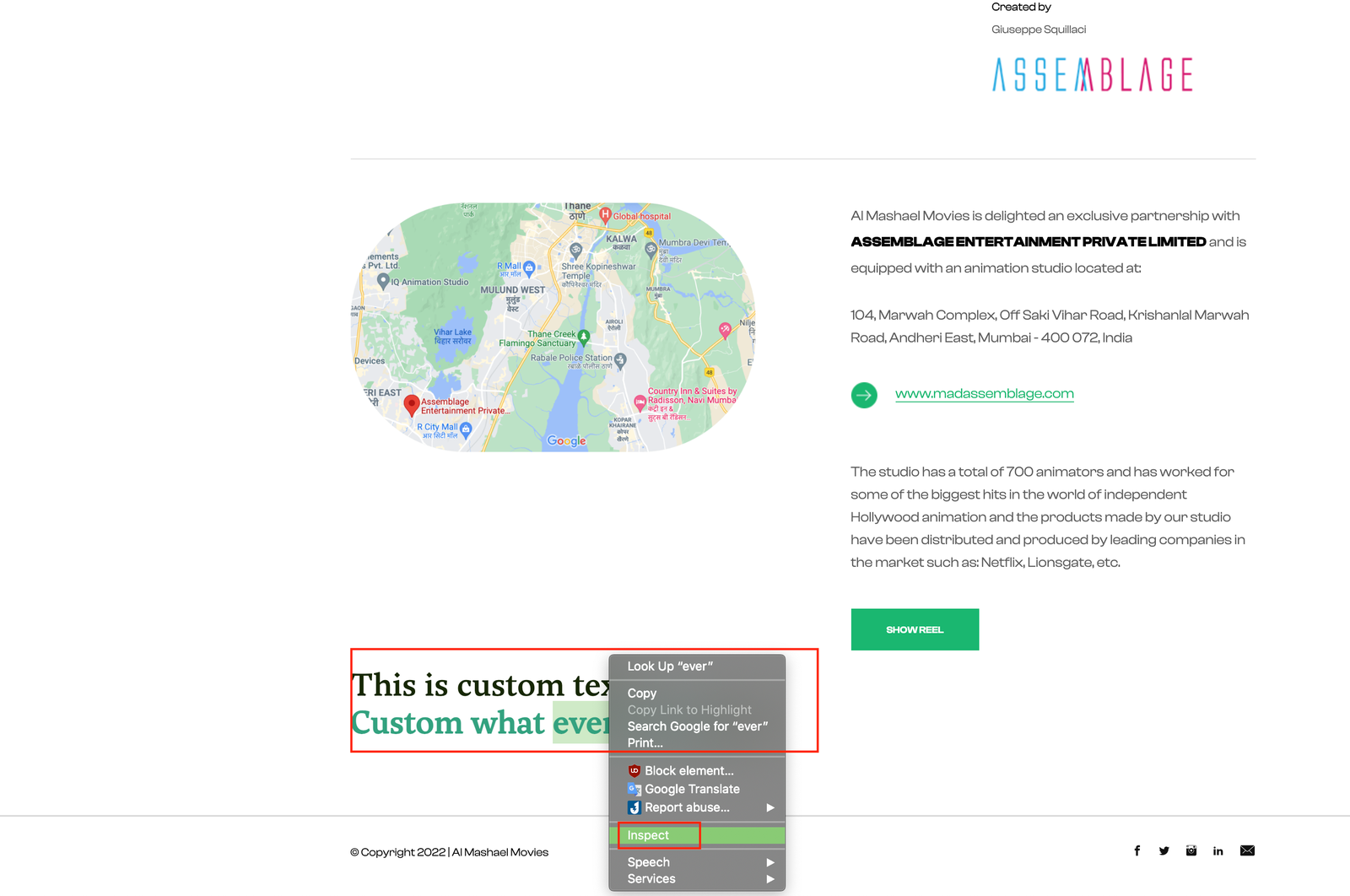Click the Facebook icon in the footer
This screenshot has height=896, width=1350.
(1137, 850)
